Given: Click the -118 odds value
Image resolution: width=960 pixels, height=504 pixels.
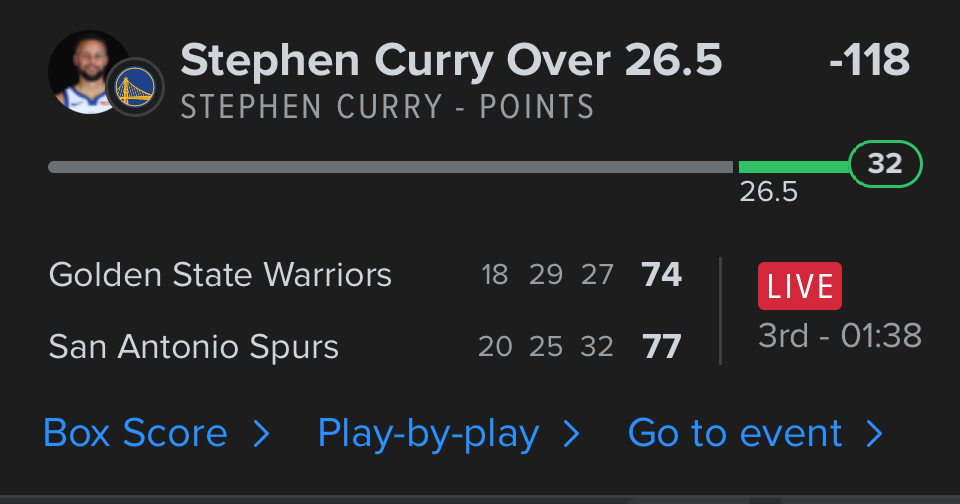Looking at the screenshot, I should 869,62.
